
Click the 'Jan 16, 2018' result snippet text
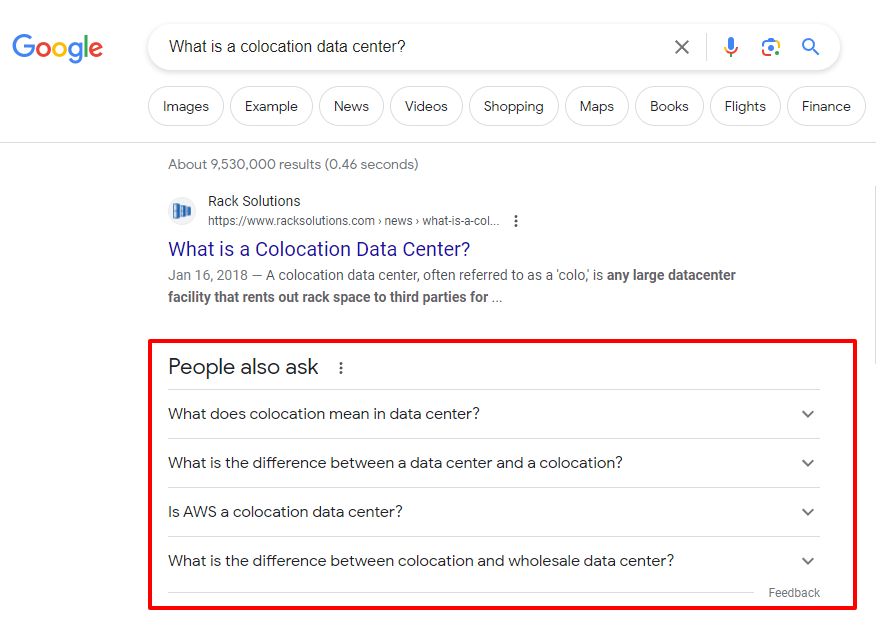pyautogui.click(x=451, y=286)
